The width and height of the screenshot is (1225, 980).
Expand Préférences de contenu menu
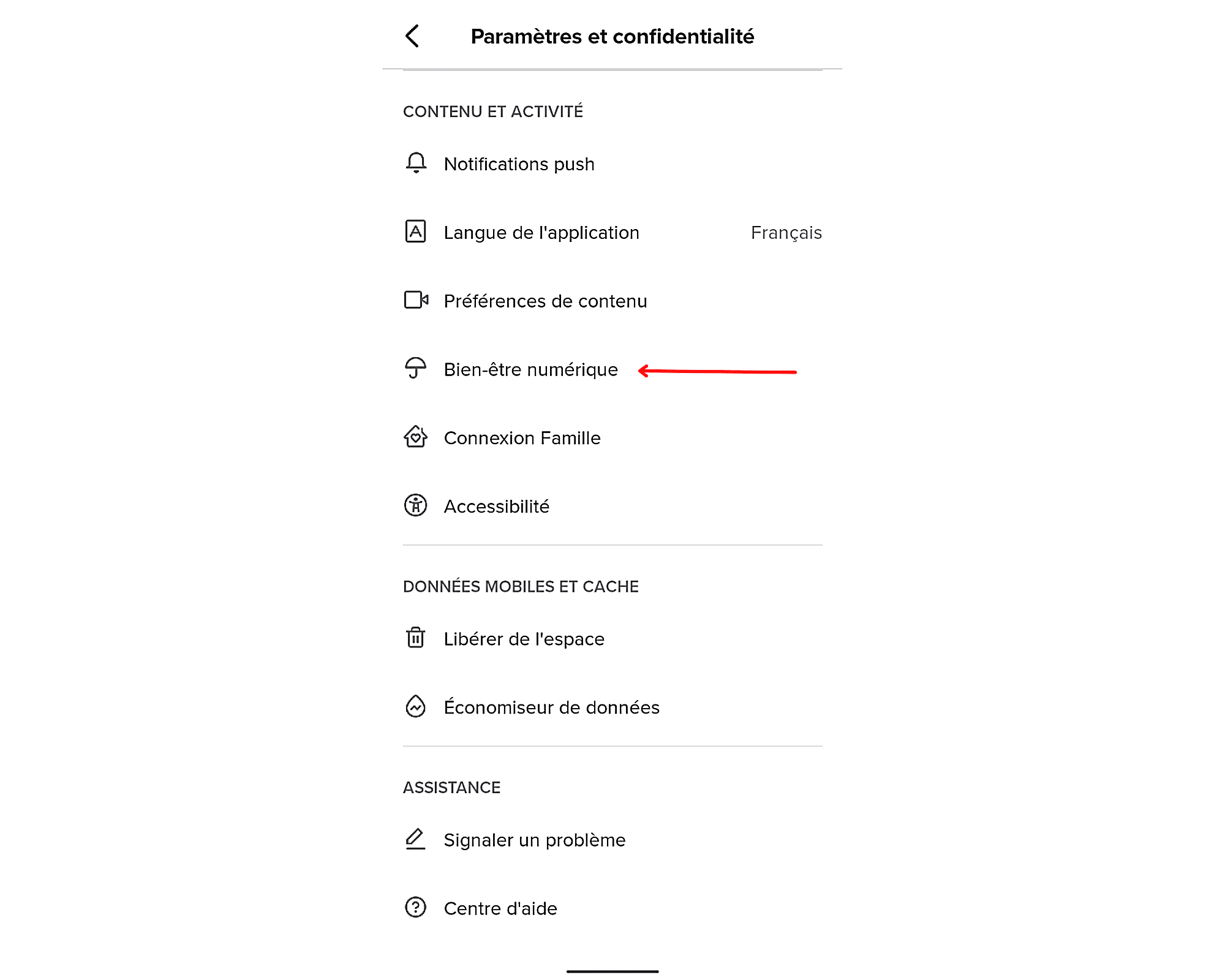pyautogui.click(x=545, y=300)
